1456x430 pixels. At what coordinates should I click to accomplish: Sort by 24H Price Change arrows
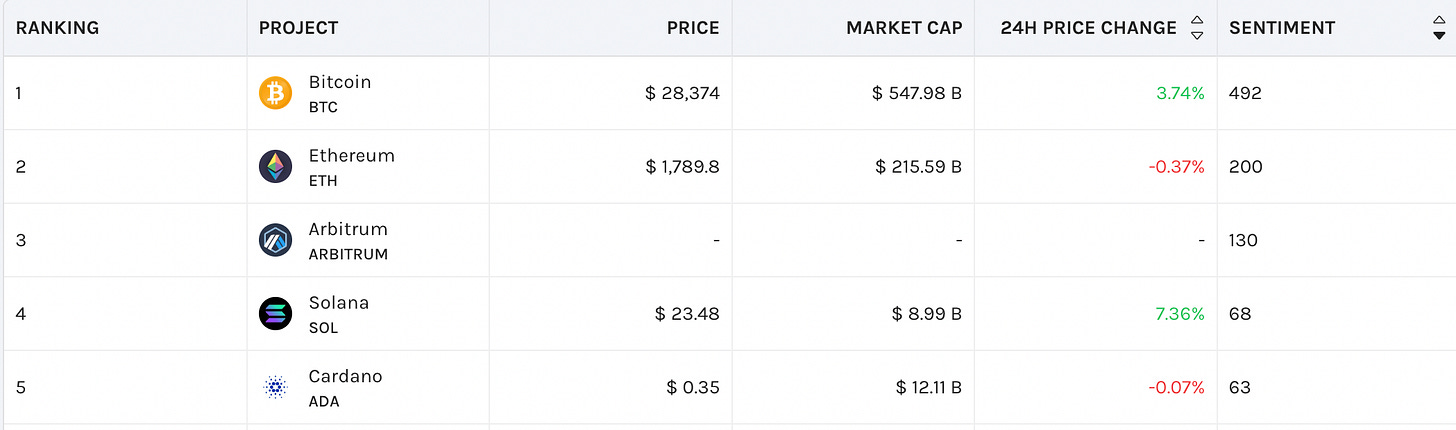1197,28
